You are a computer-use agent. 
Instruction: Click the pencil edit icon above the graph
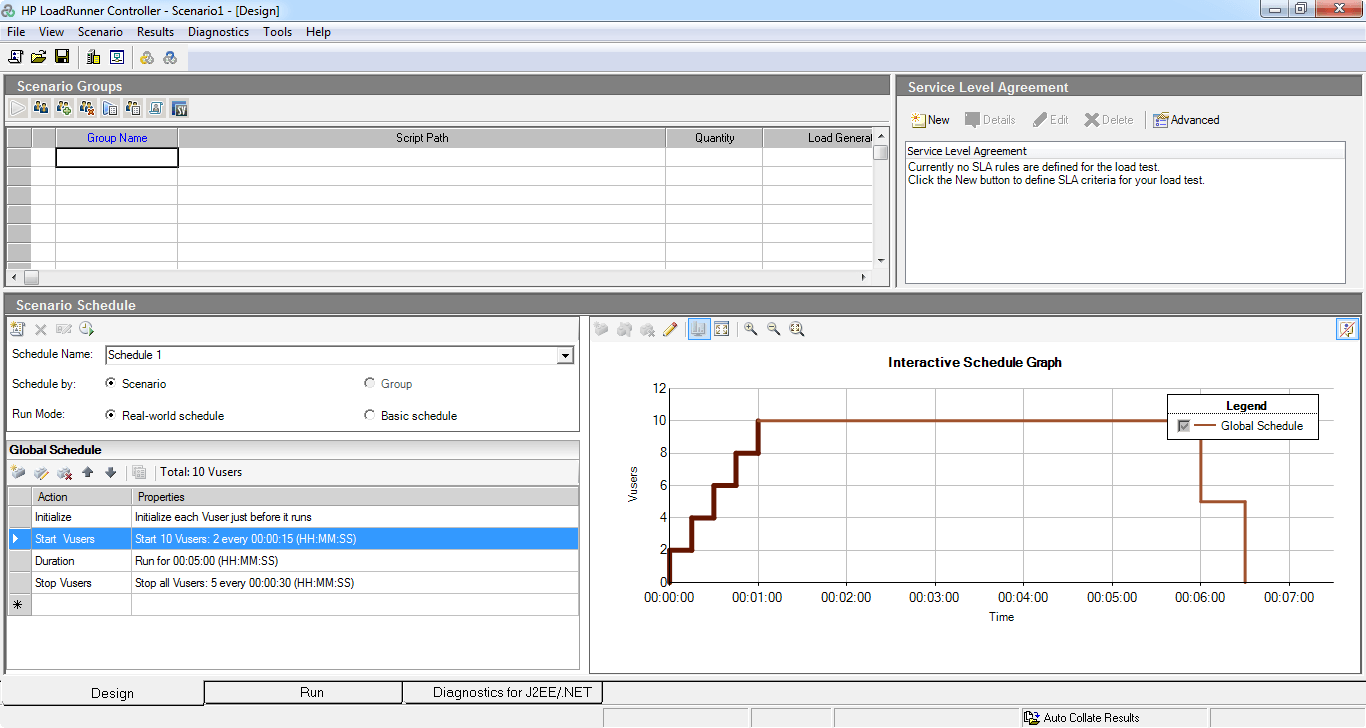click(x=670, y=329)
